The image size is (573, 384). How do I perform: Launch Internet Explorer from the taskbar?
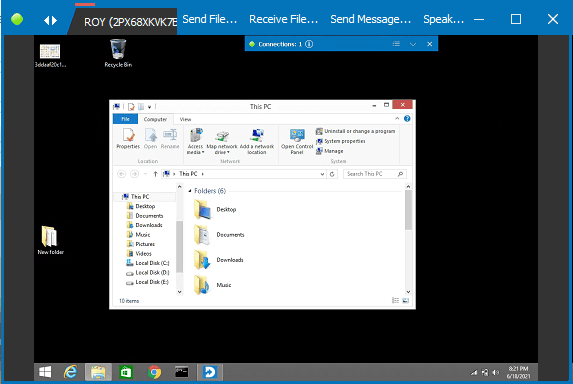pyautogui.click(x=71, y=372)
